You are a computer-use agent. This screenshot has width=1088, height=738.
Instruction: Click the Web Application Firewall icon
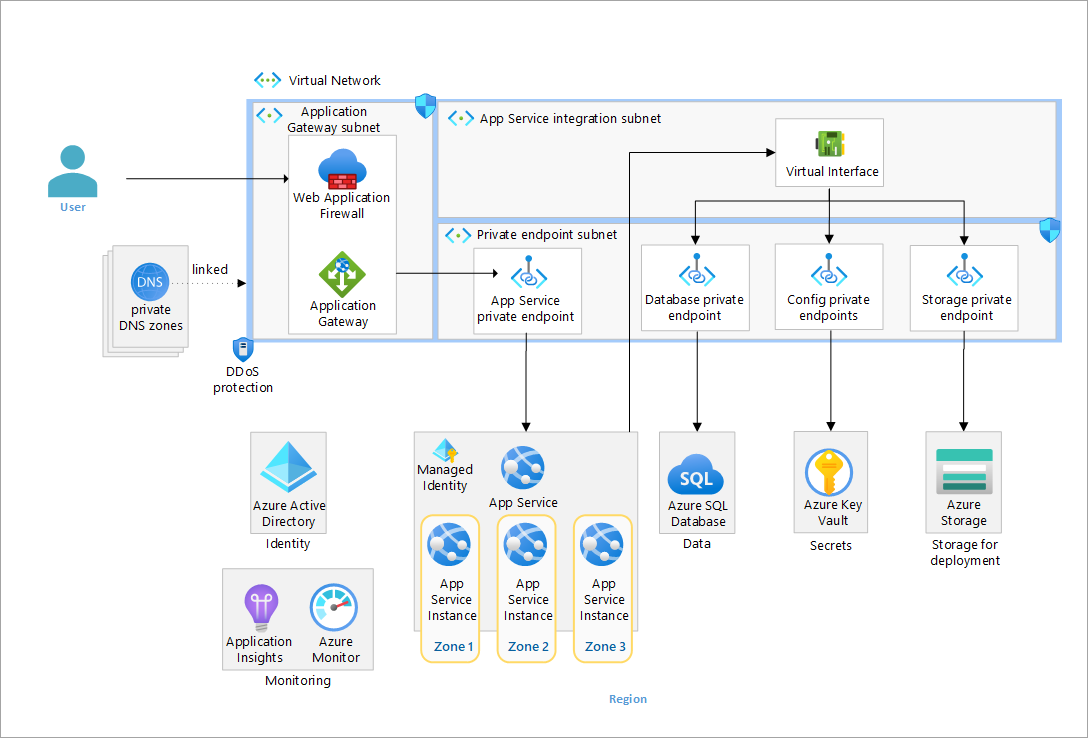coord(342,170)
